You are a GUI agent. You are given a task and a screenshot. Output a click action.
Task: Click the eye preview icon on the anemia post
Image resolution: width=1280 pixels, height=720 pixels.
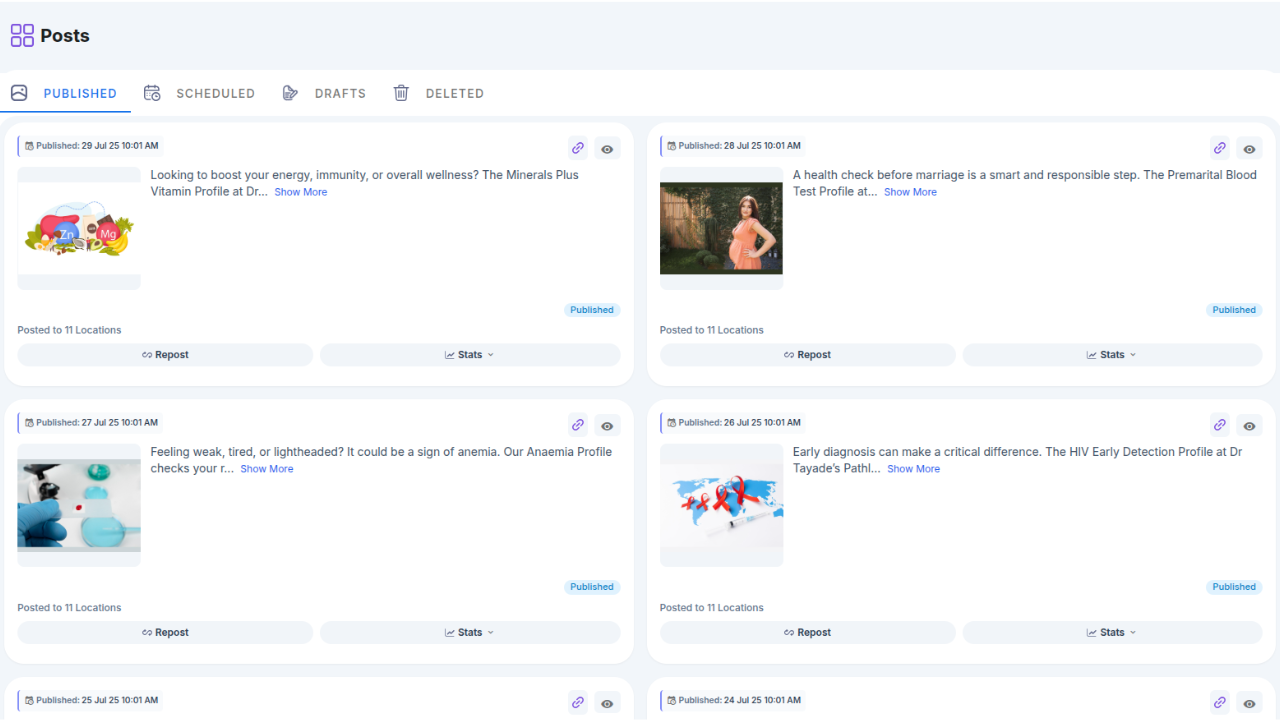[607, 425]
